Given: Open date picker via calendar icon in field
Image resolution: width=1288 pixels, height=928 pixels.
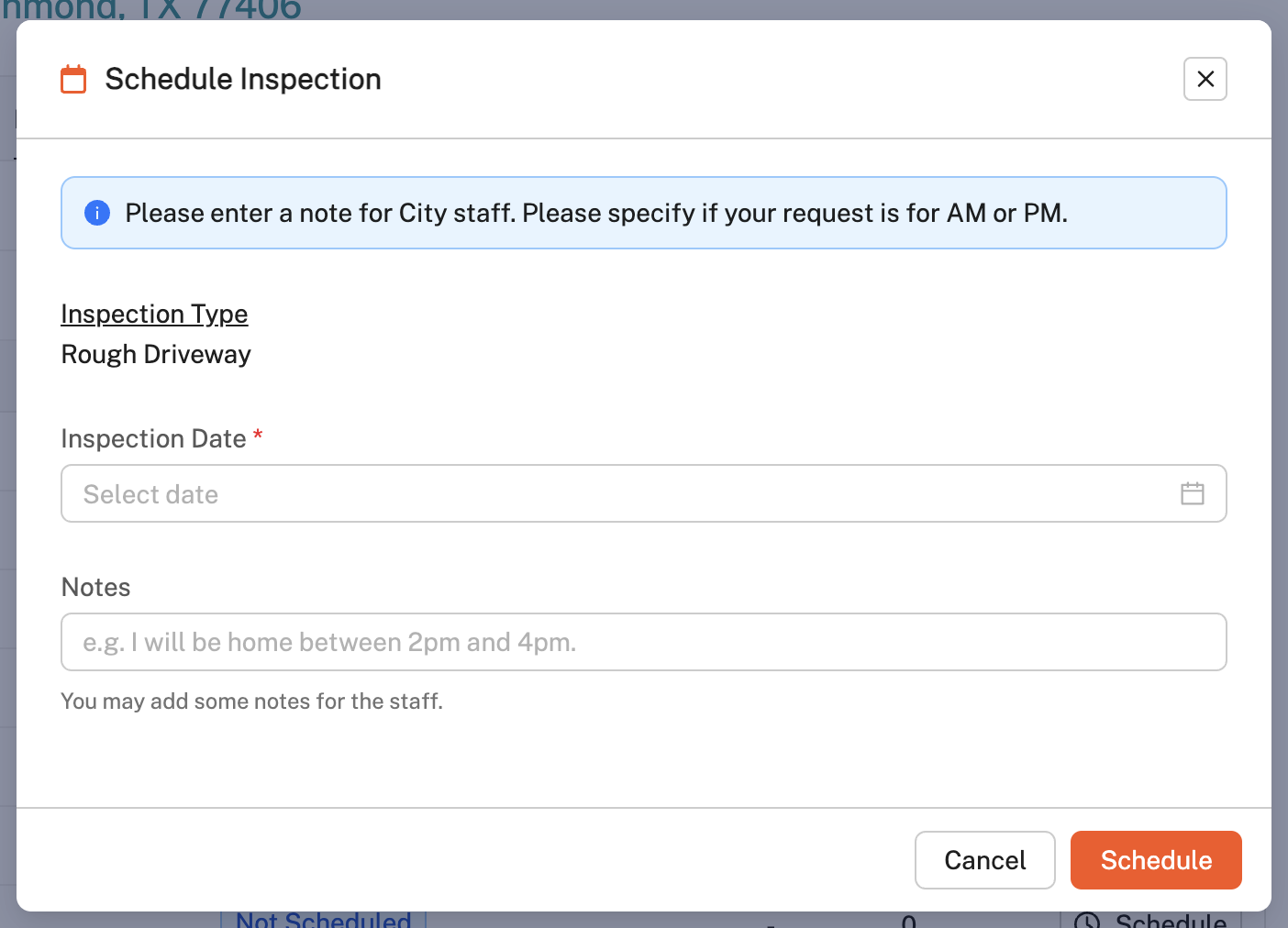Looking at the screenshot, I should [x=1192, y=493].
